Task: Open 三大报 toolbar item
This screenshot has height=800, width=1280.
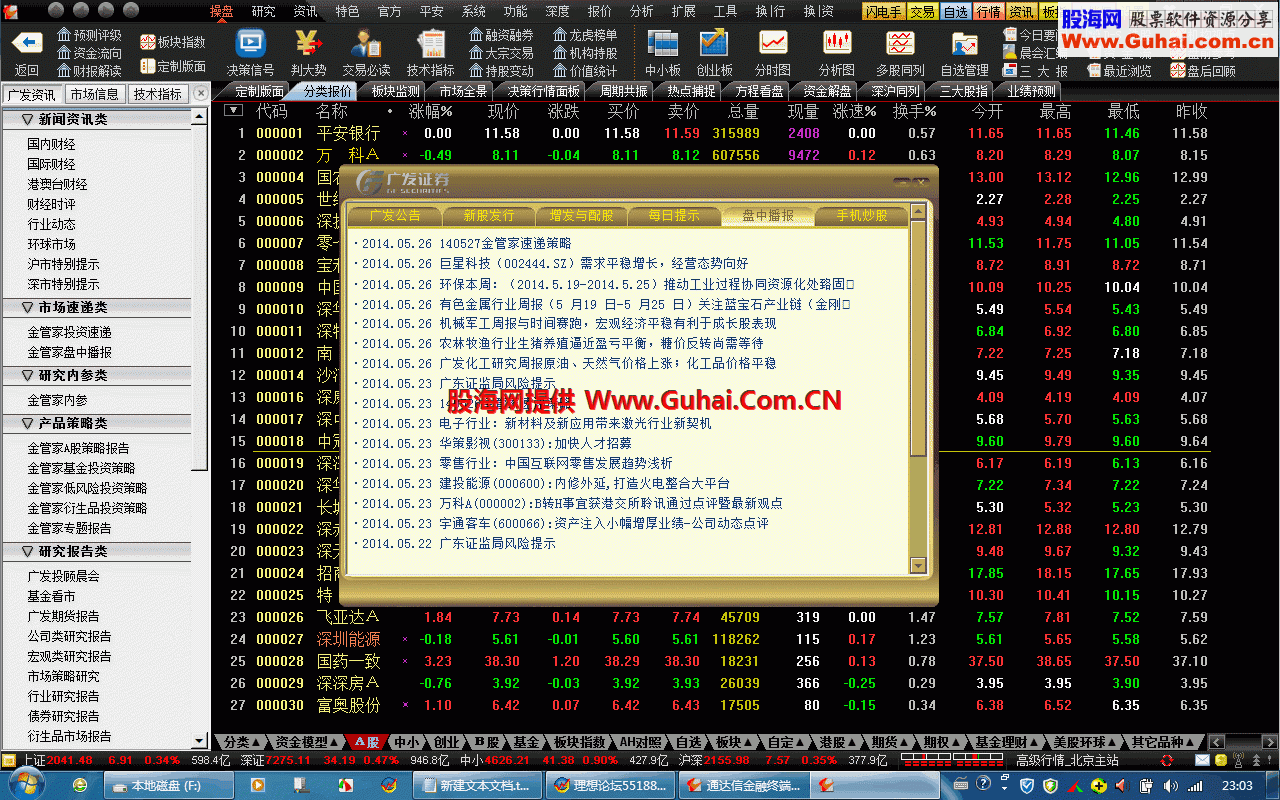Action: pos(1034,71)
